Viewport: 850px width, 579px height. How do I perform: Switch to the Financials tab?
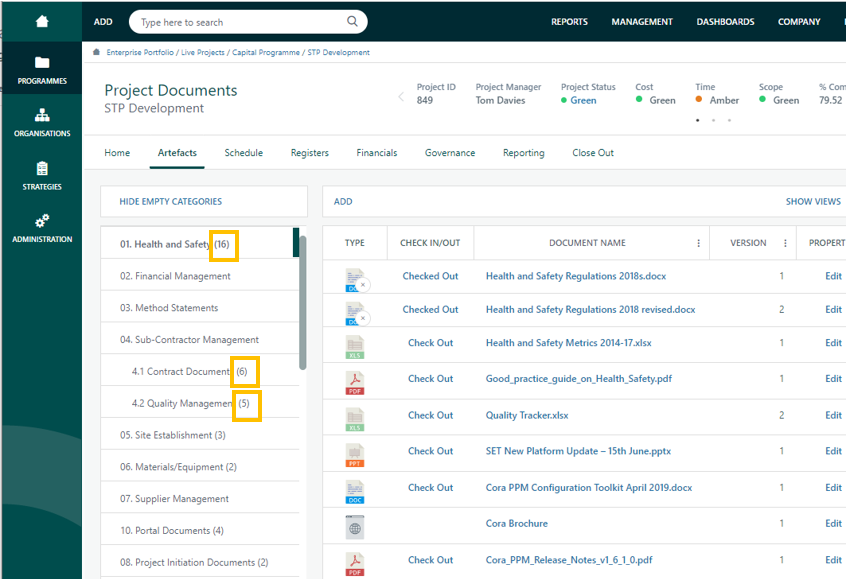point(377,153)
